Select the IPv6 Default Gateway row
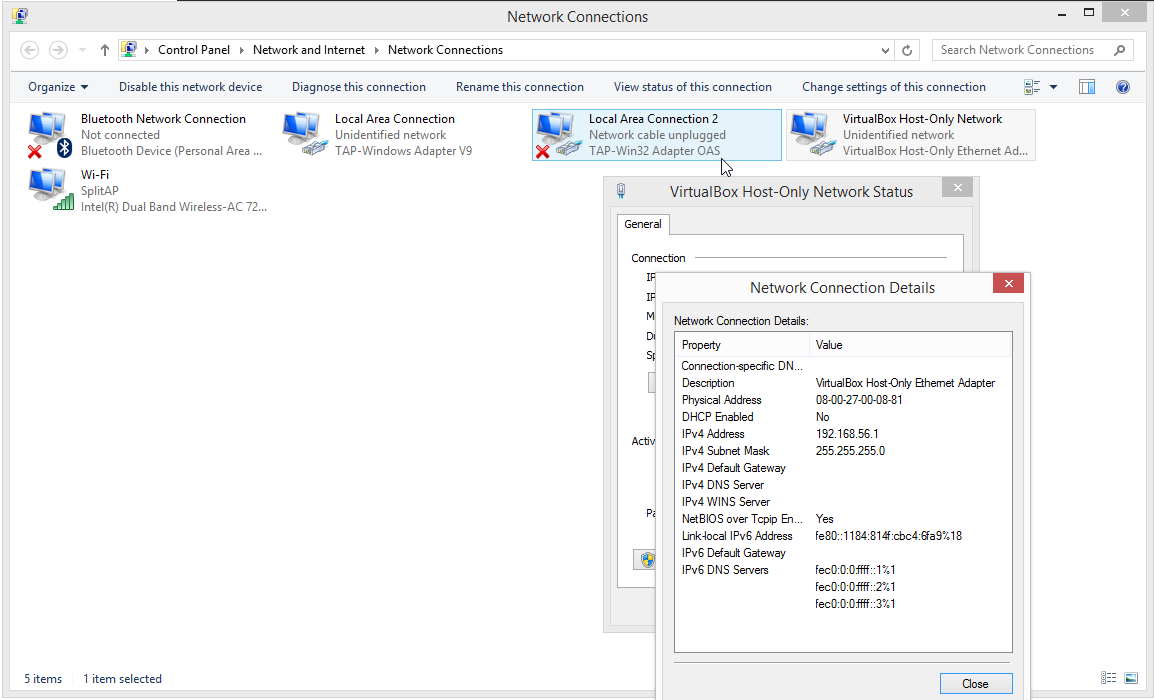Screen dimensions: 1154x700 point(843,553)
